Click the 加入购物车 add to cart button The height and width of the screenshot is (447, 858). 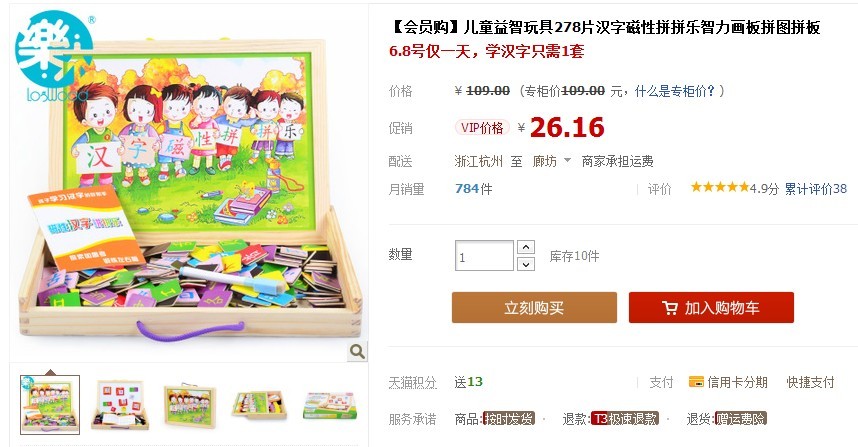click(x=711, y=307)
